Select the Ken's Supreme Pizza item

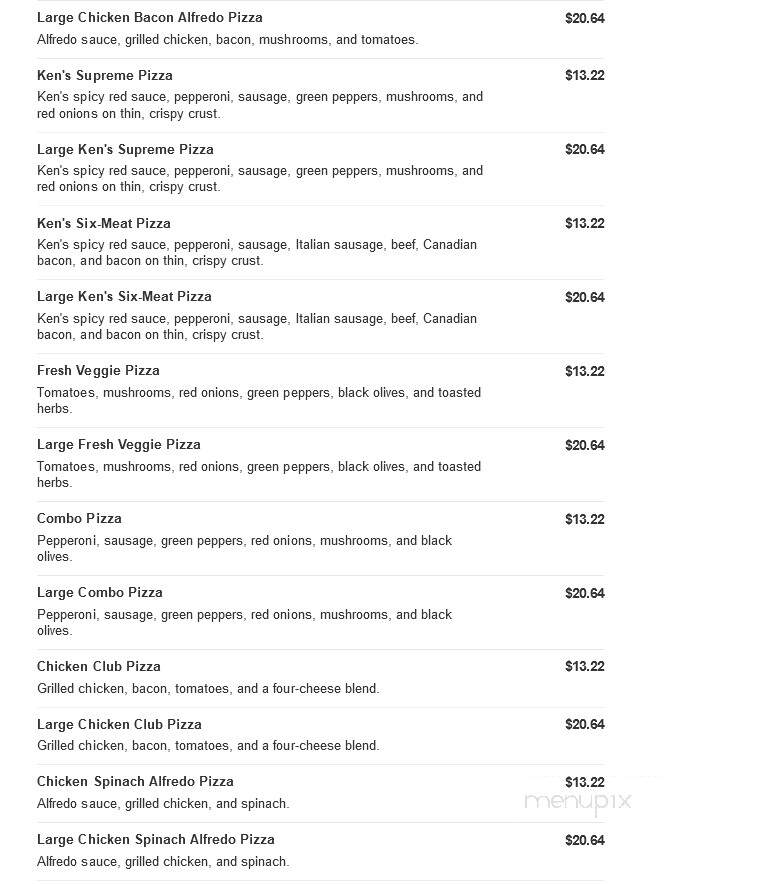(105, 76)
